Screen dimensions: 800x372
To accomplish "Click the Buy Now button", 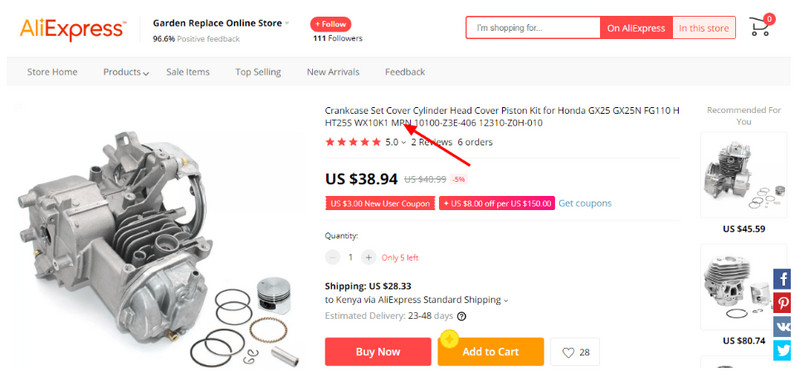I will (378, 352).
